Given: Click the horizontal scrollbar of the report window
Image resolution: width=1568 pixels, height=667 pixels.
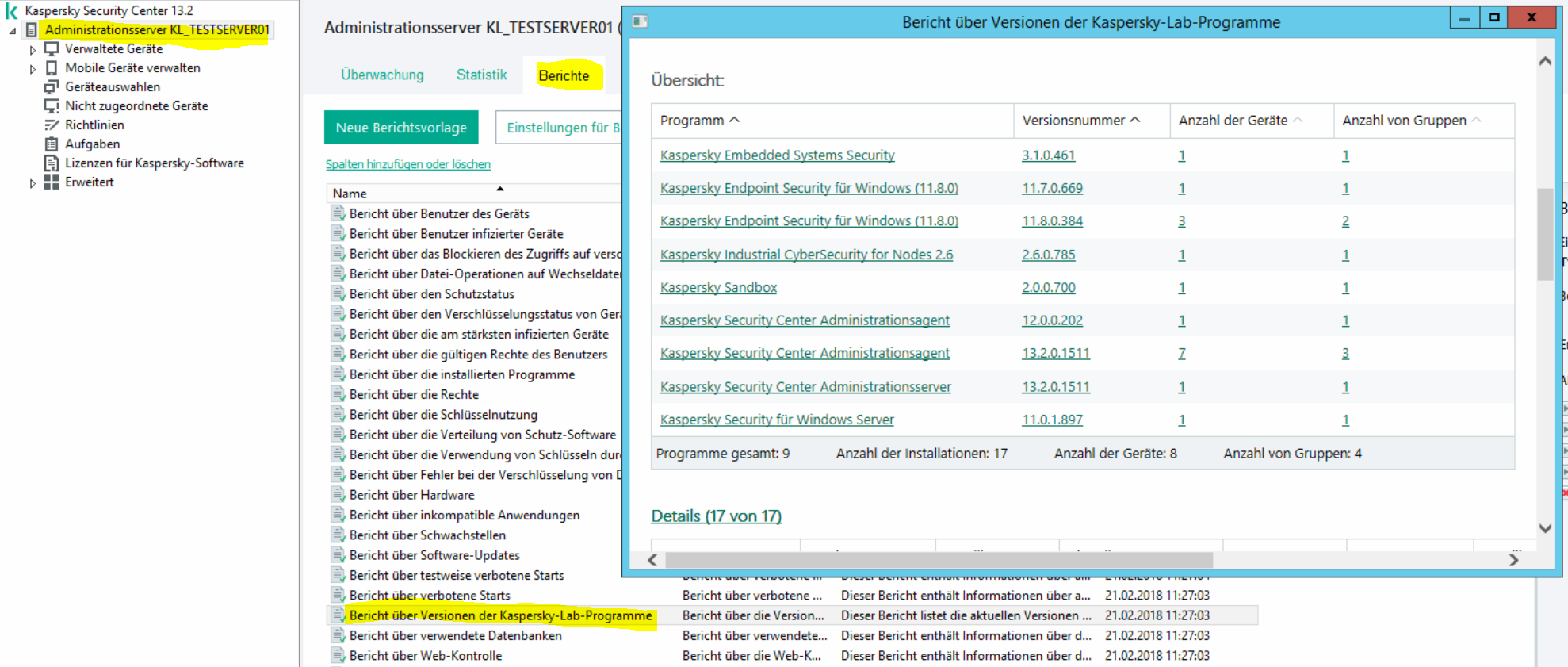Looking at the screenshot, I should (939, 560).
